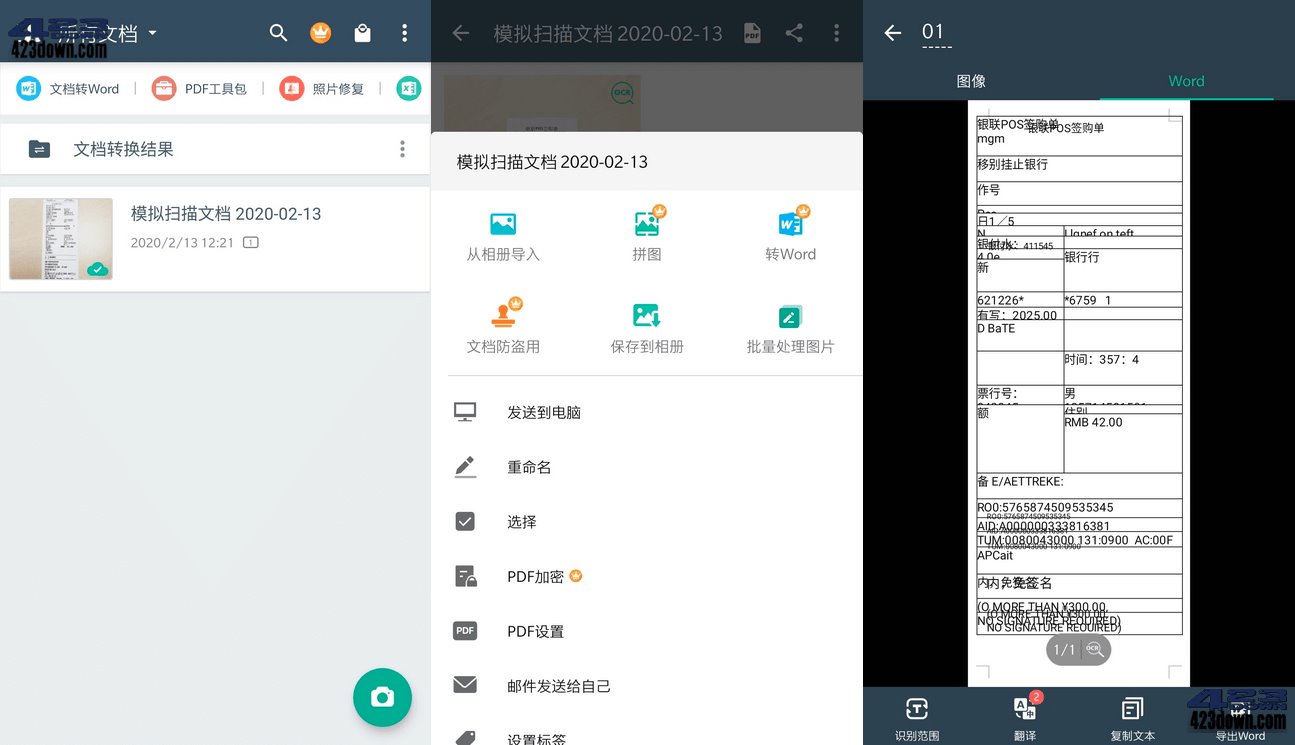Open the document page overflow menu
The width and height of the screenshot is (1295, 745).
(836, 32)
